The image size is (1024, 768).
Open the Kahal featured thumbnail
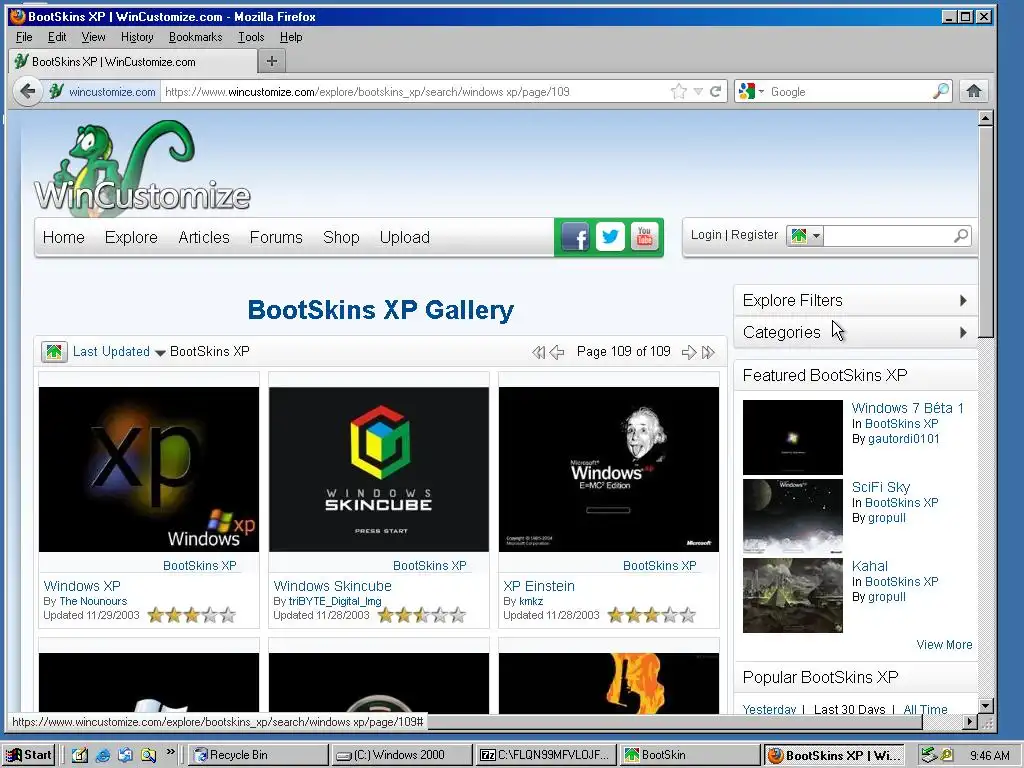793,596
